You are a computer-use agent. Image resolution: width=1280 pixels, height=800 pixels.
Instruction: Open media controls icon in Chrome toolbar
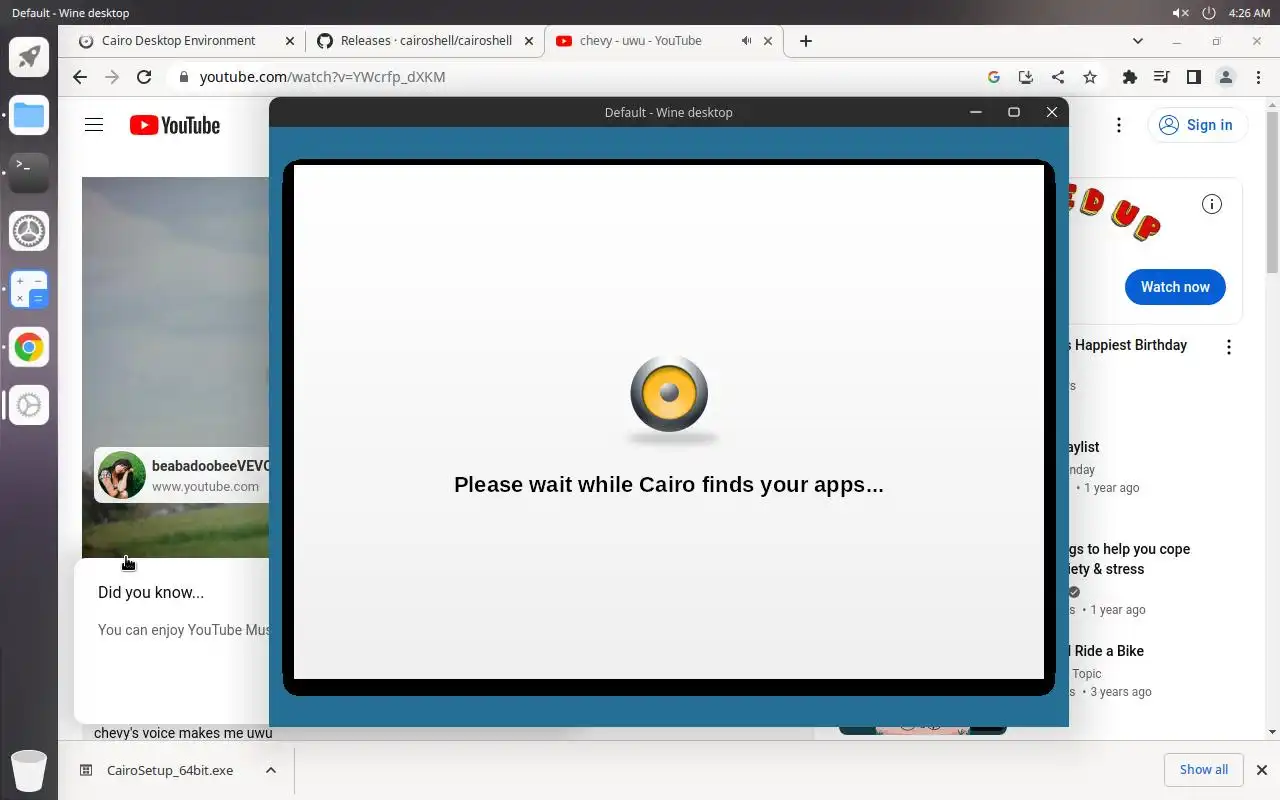point(1161,77)
